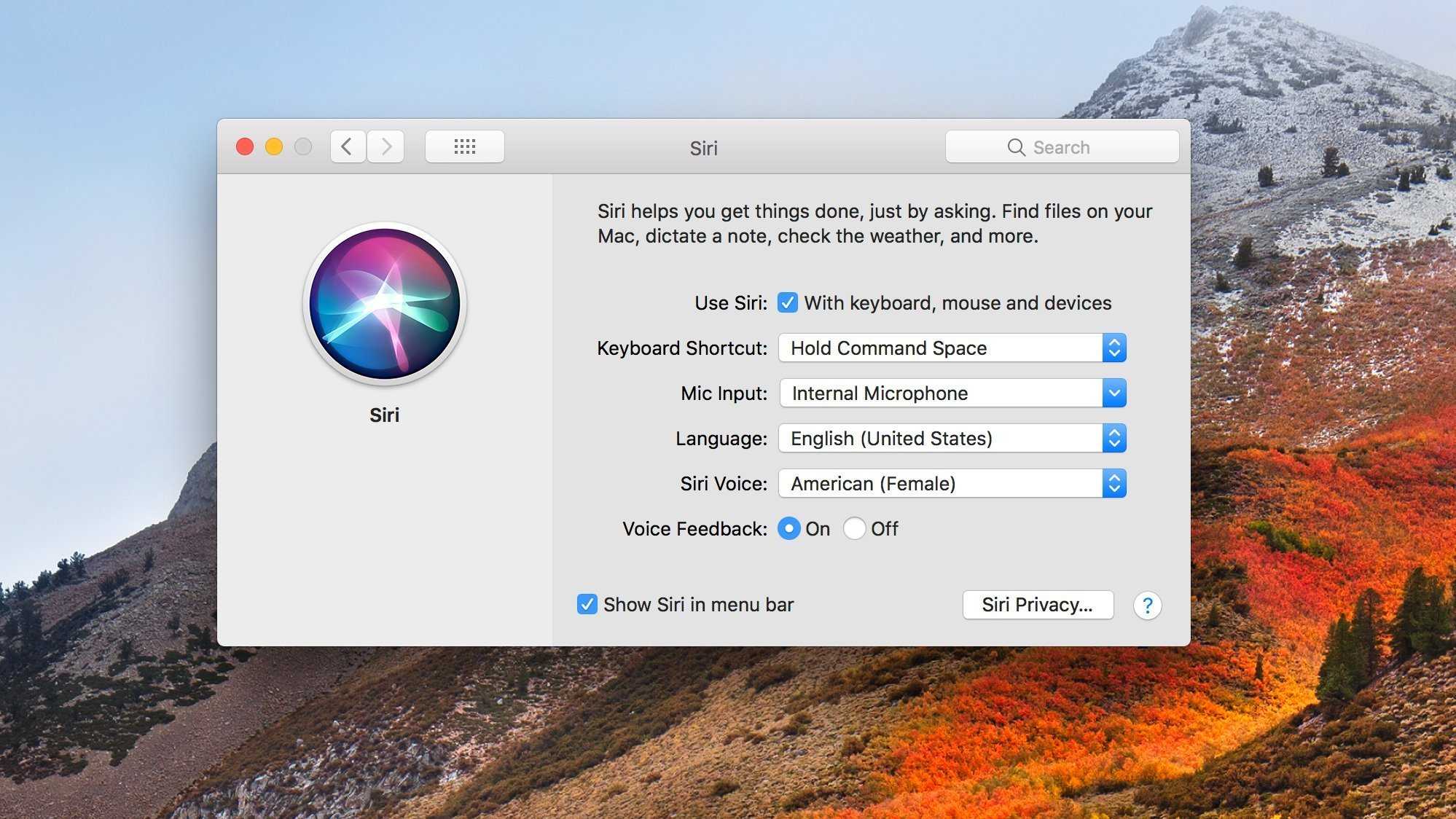
Task: Select Voice Feedback Off
Action: 854,528
